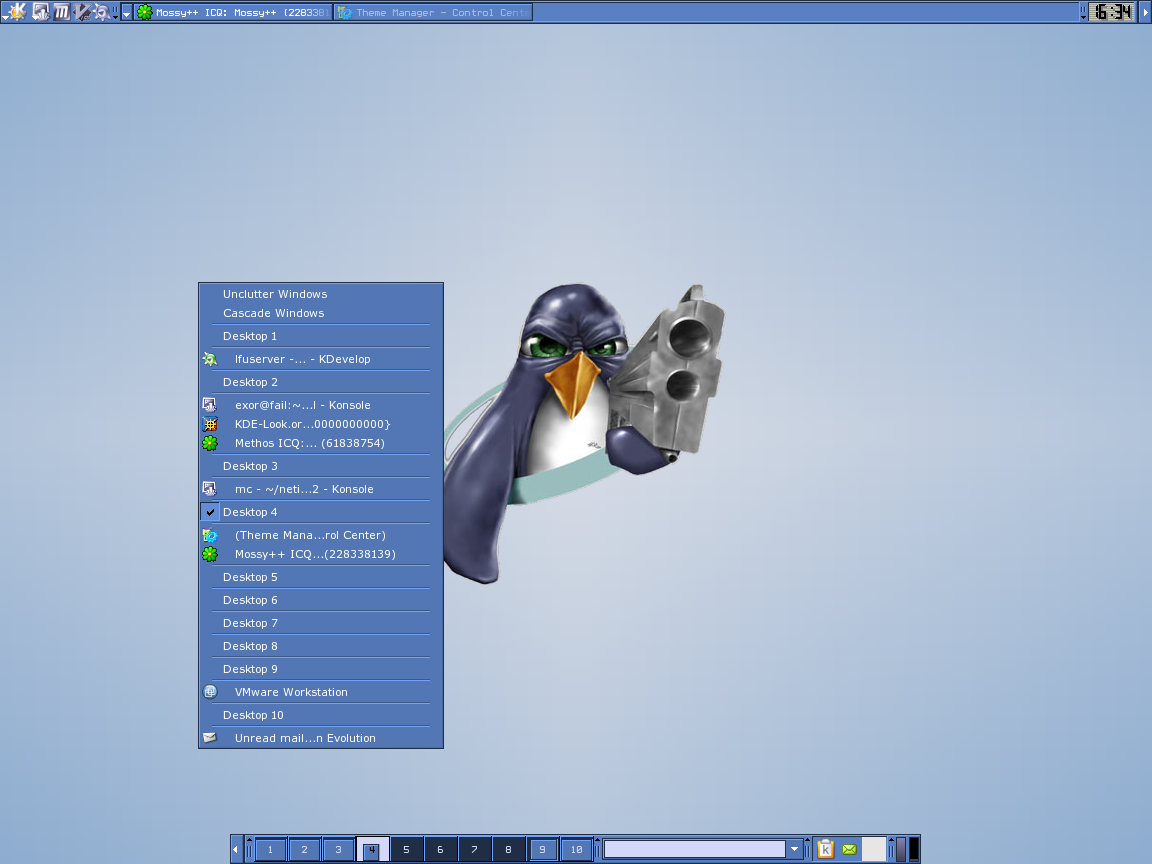The image size is (1152, 864).
Task: Select Desktop 2 in window list menu
Action: (321, 382)
